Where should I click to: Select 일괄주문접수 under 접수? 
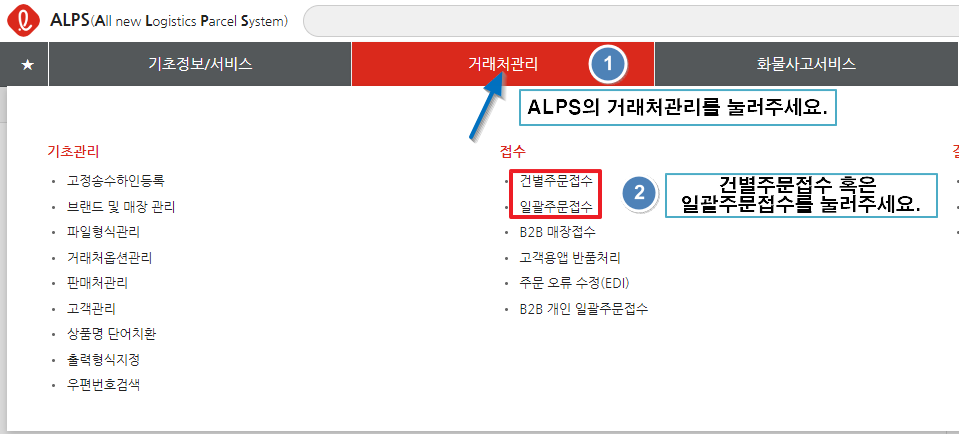(556, 207)
